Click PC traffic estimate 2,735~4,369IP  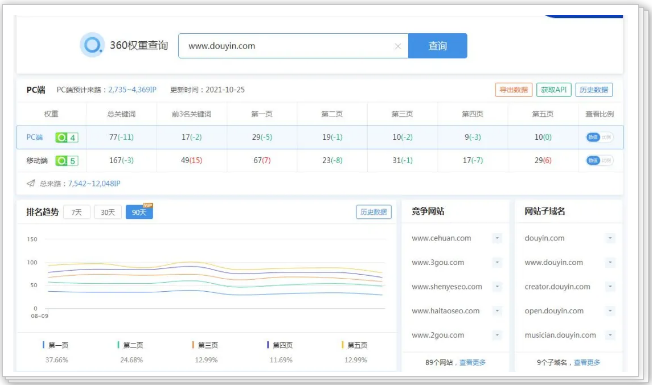click(x=132, y=90)
